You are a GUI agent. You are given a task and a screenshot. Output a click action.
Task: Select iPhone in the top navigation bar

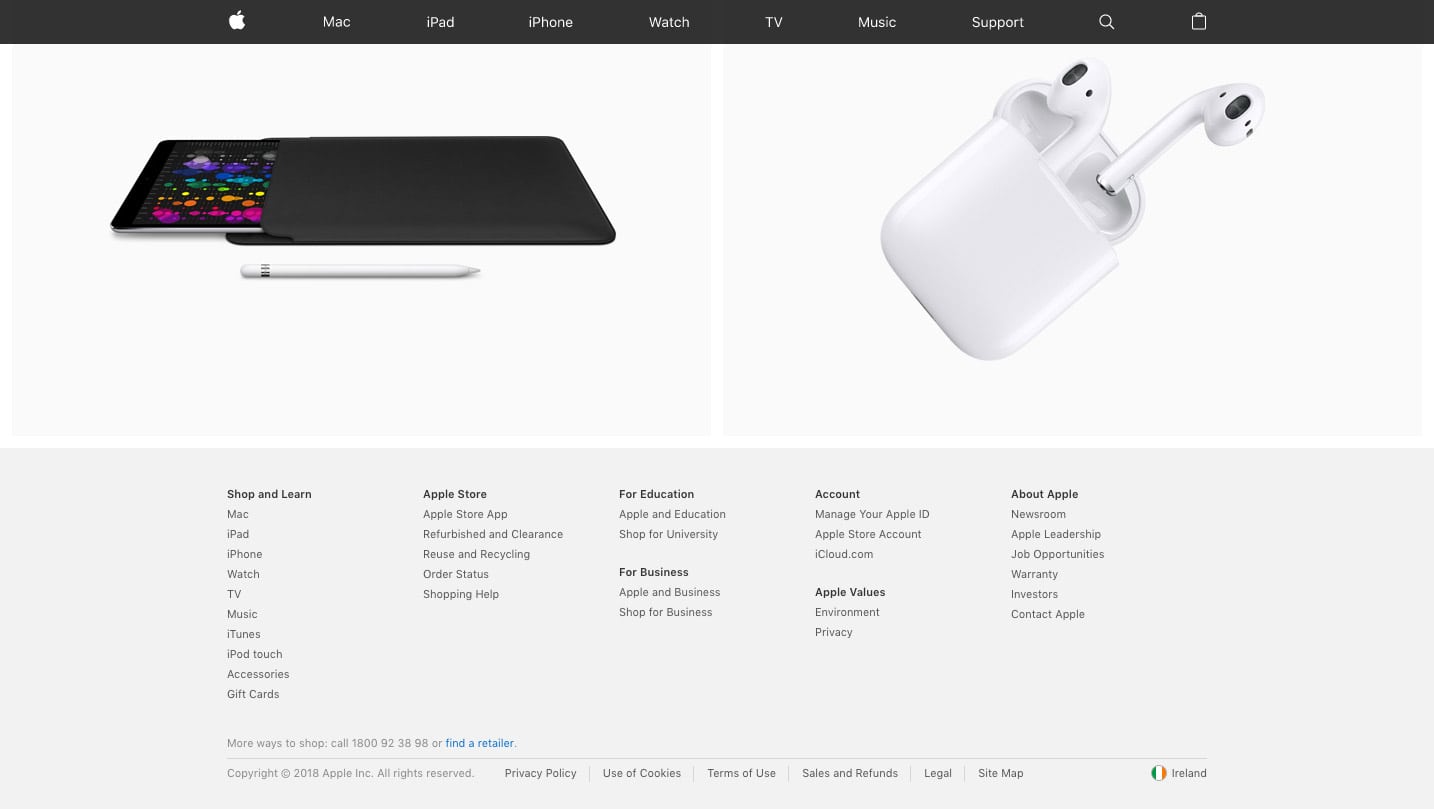point(550,22)
